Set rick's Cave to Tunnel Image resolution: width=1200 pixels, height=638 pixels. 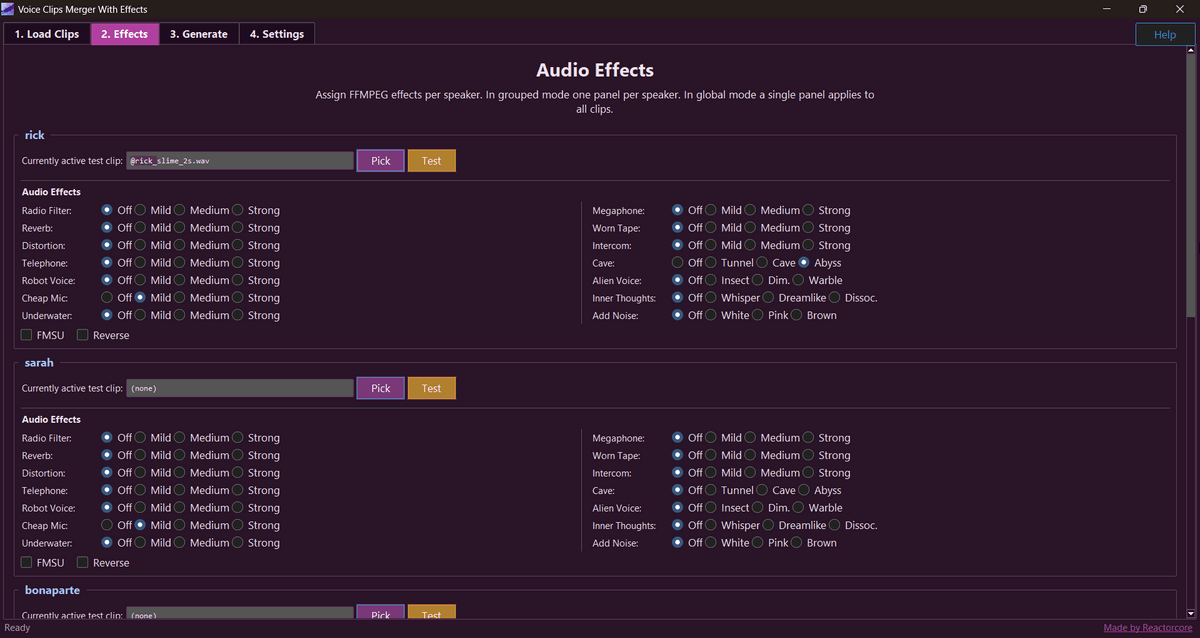pos(711,263)
